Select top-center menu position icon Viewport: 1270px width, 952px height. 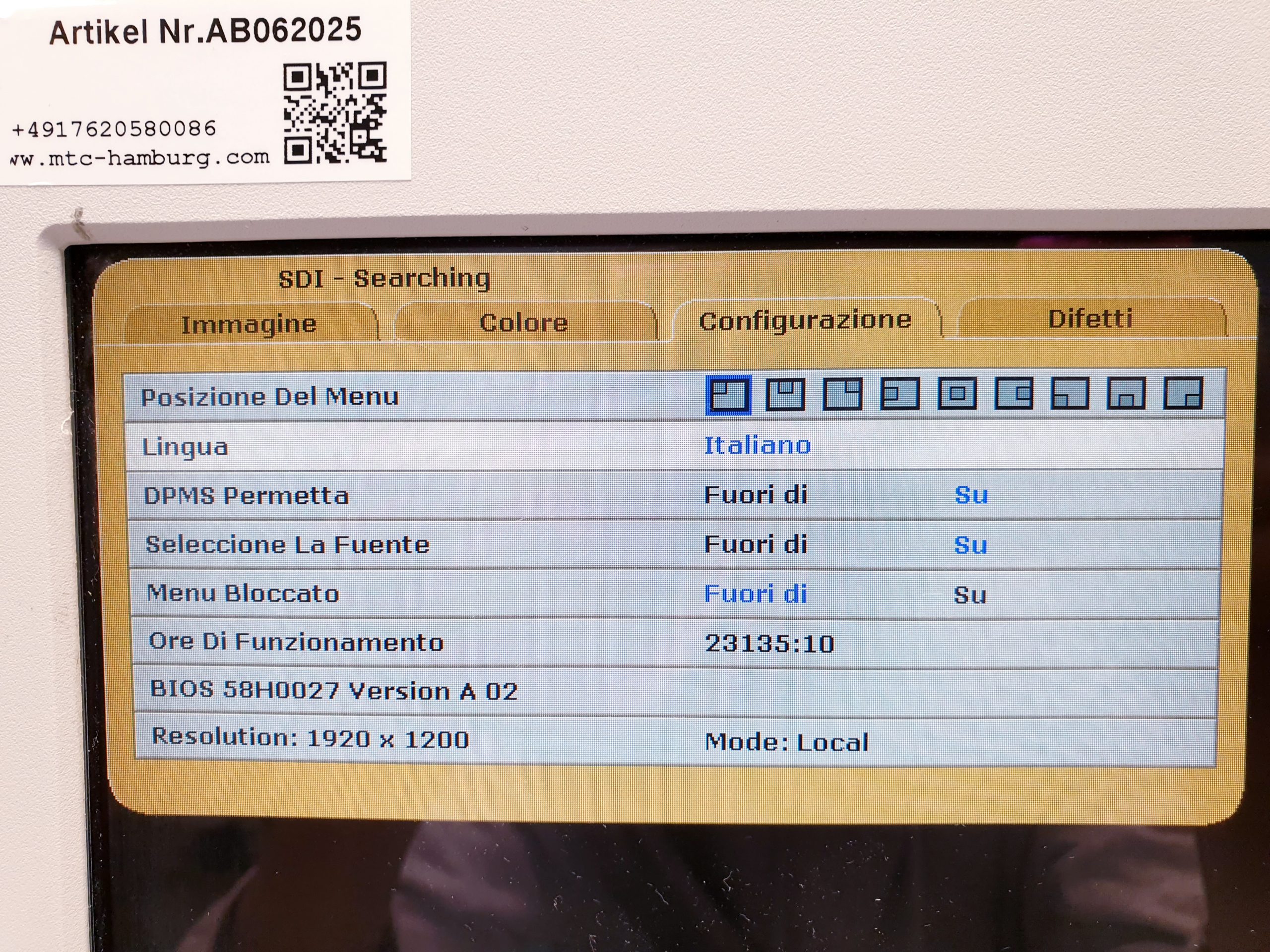point(785,394)
